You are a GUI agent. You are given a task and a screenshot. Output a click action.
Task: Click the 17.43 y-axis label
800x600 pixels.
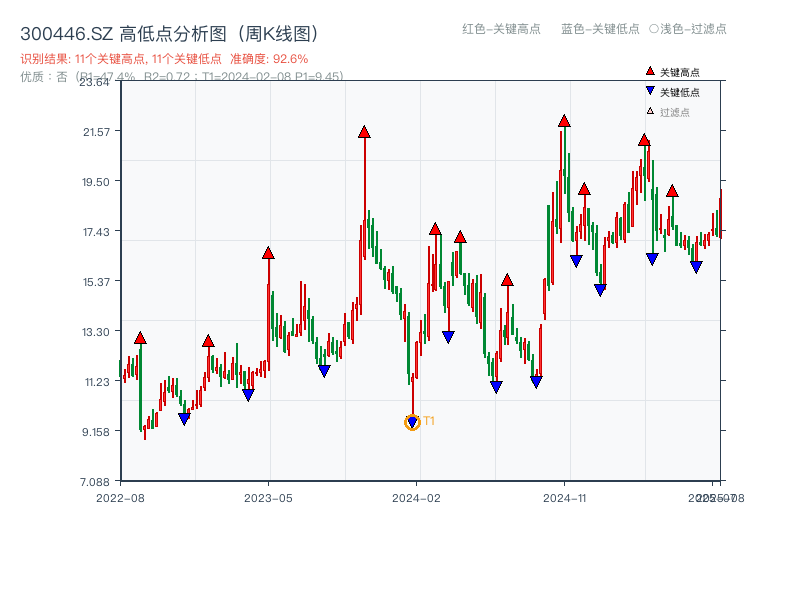point(96,232)
